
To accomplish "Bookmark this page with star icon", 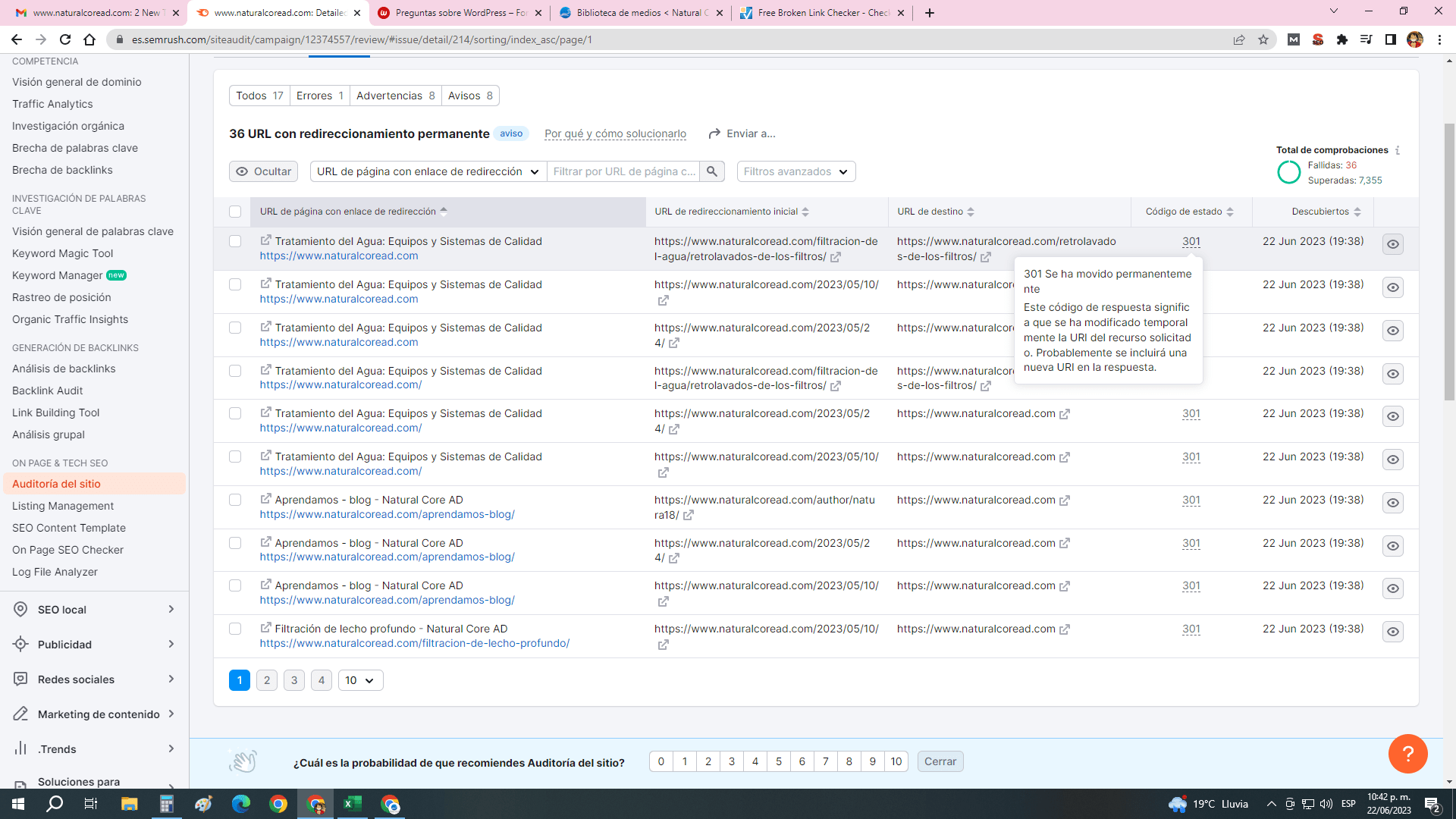I will point(1263,39).
